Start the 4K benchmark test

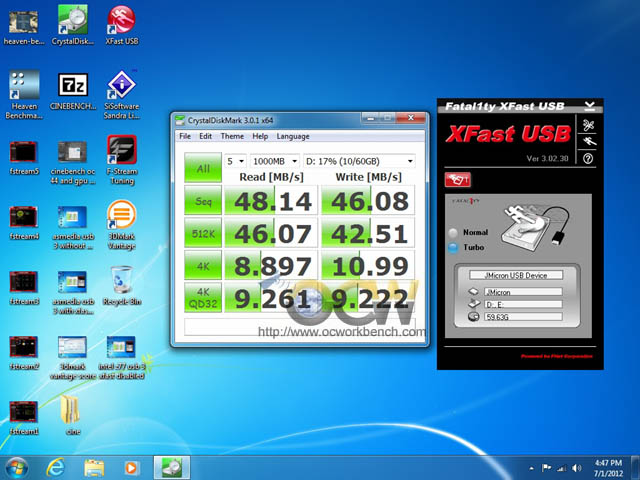pyautogui.click(x=203, y=265)
